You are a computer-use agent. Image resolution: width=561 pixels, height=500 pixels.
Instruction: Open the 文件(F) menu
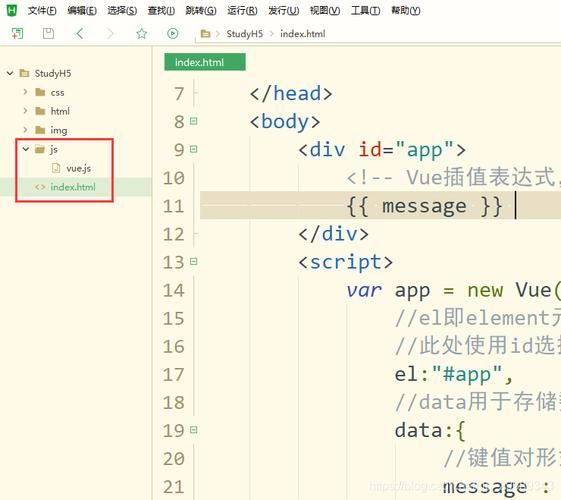pos(42,11)
